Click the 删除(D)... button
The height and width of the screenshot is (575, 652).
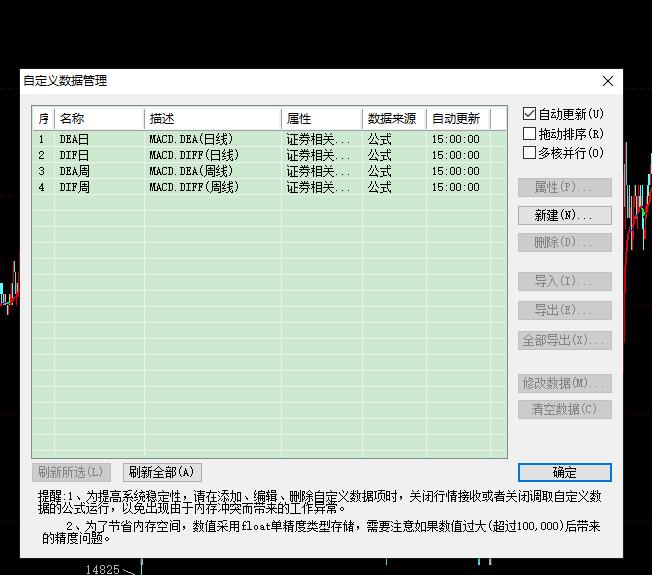(564, 242)
